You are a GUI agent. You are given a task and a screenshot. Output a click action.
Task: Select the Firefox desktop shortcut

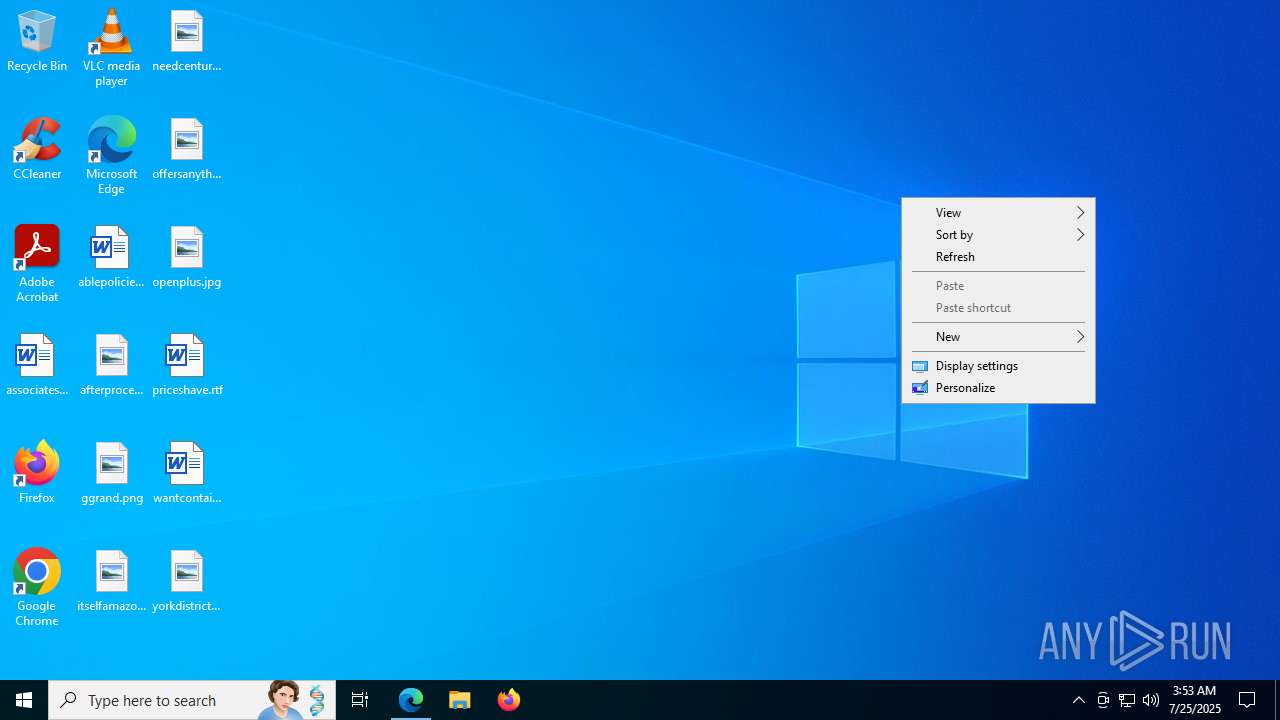pyautogui.click(x=37, y=474)
